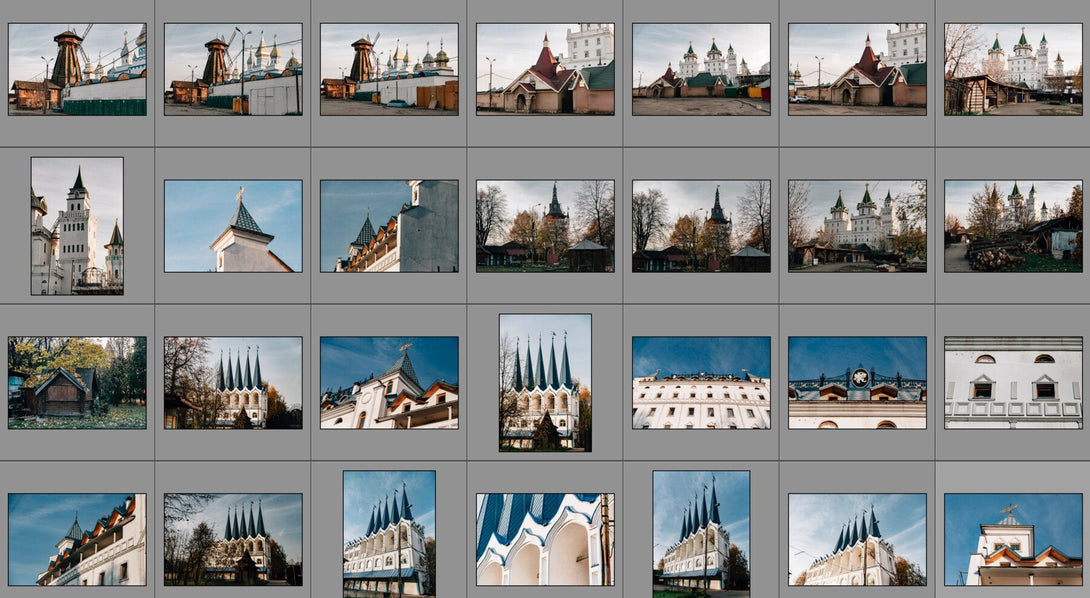This screenshot has height=598, width=1090.
Task: Open the wooden tower photo with tall street lamp
Action: pyautogui.click(x=233, y=69)
